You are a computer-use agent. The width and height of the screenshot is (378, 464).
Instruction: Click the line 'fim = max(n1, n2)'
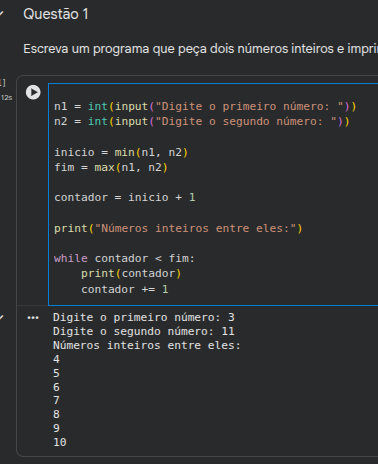(111, 167)
